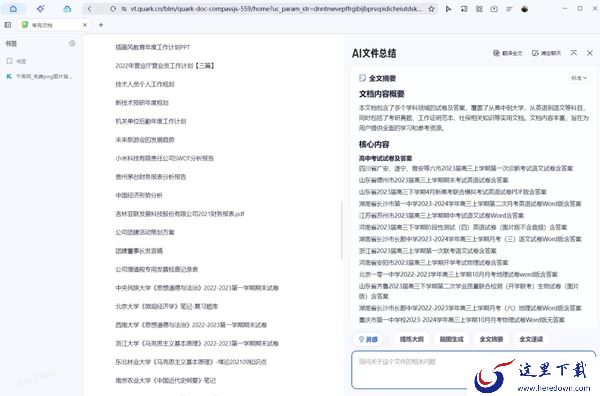
Task: Select the 夸克文档 browser tab
Action: [54, 25]
